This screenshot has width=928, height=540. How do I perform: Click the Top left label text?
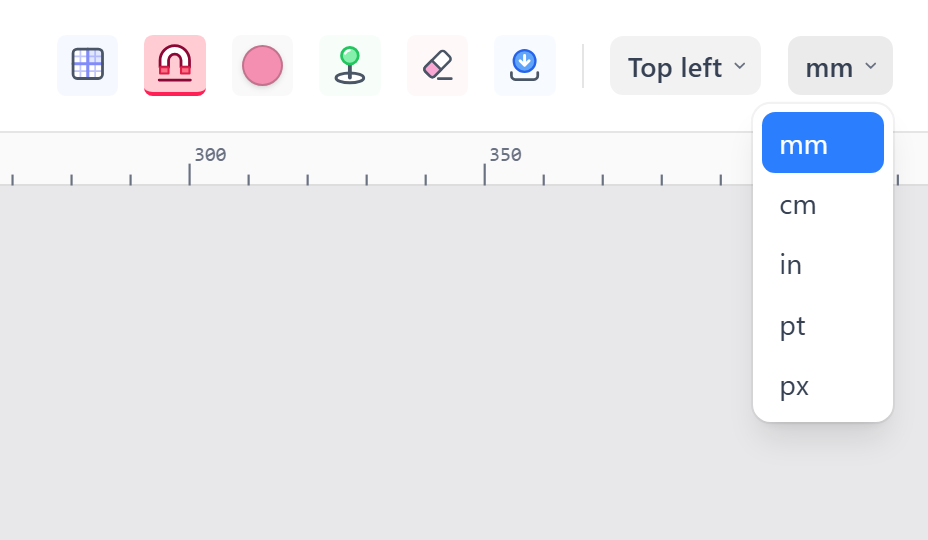coord(675,68)
